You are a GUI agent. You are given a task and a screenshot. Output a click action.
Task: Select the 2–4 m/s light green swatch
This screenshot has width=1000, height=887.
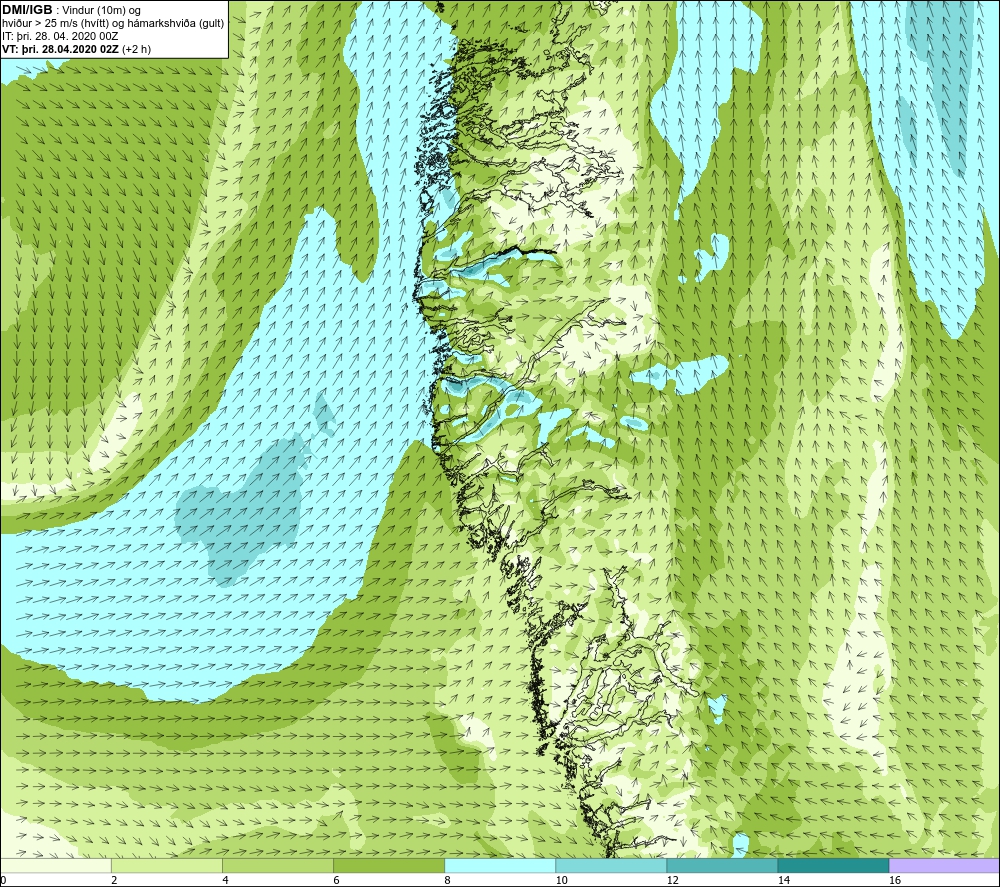tap(166, 865)
